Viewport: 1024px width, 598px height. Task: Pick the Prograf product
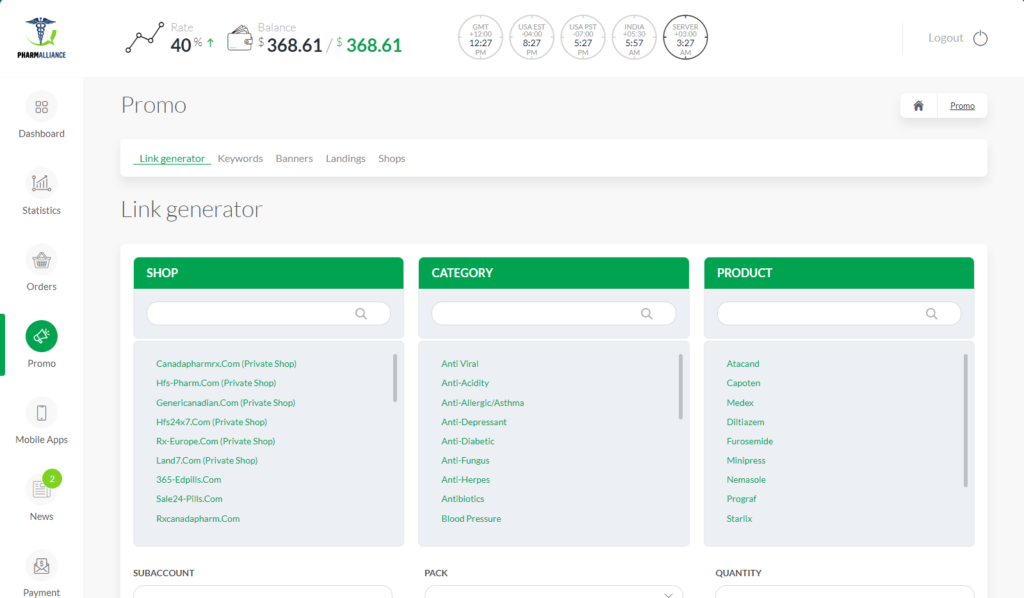(x=741, y=499)
